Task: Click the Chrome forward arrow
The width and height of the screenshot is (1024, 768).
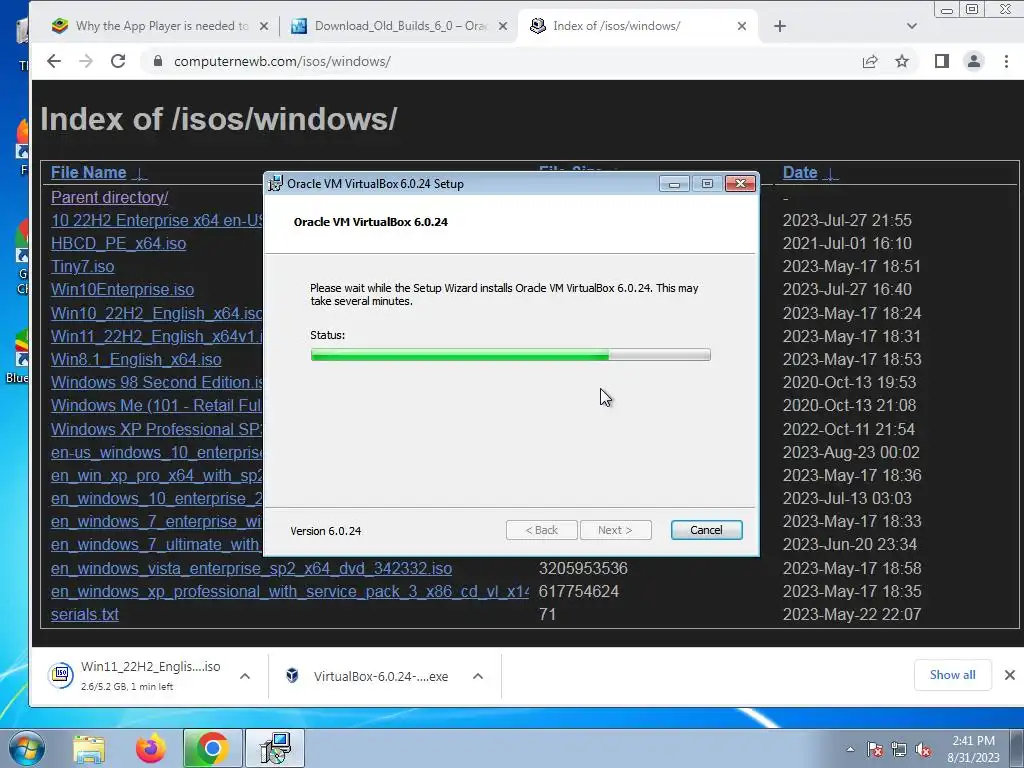Action: click(x=86, y=61)
